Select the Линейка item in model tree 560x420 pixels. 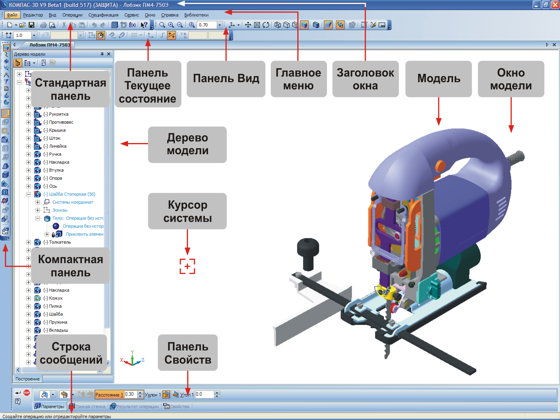tap(55, 146)
